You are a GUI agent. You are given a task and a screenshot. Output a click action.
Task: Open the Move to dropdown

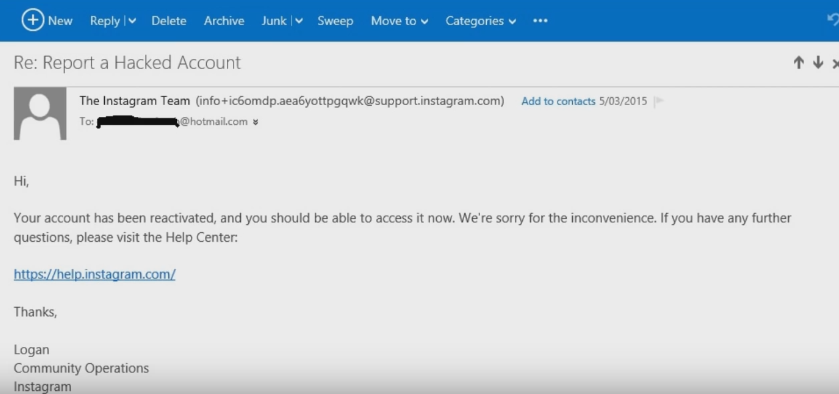click(399, 21)
